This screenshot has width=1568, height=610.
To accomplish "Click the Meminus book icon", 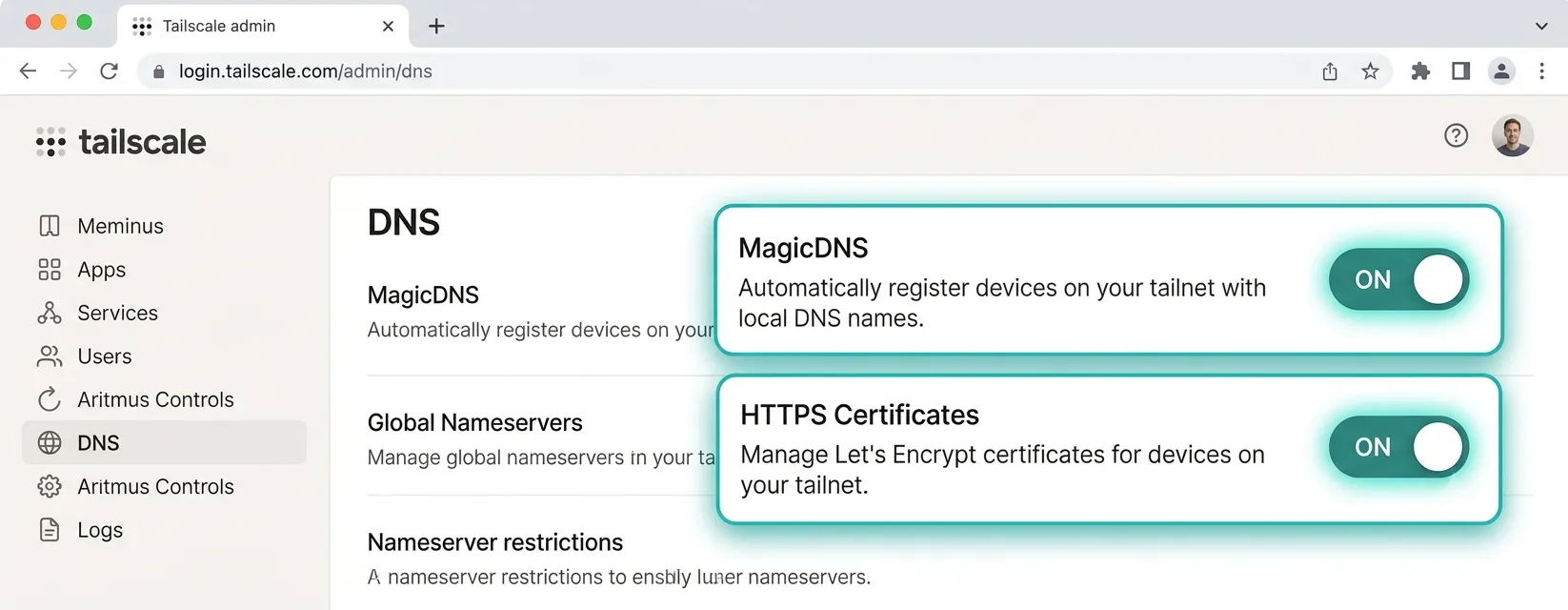I will 50,226.
